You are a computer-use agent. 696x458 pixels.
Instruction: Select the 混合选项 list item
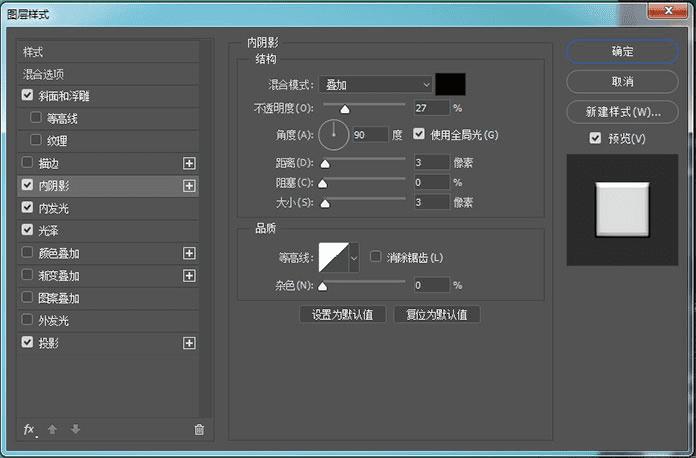tap(108, 74)
